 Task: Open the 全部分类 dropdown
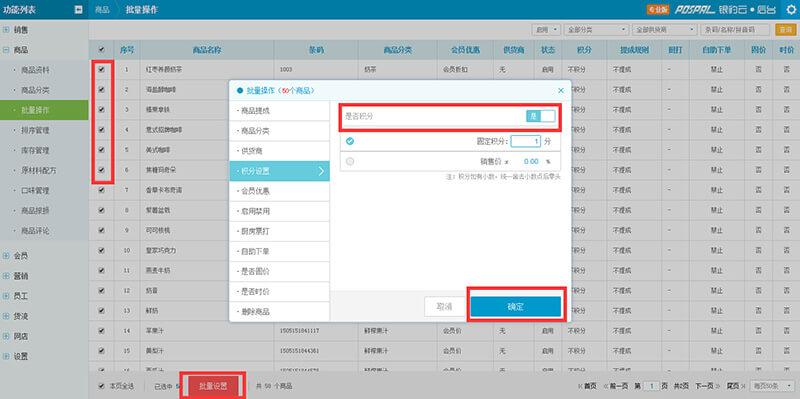tap(597, 30)
